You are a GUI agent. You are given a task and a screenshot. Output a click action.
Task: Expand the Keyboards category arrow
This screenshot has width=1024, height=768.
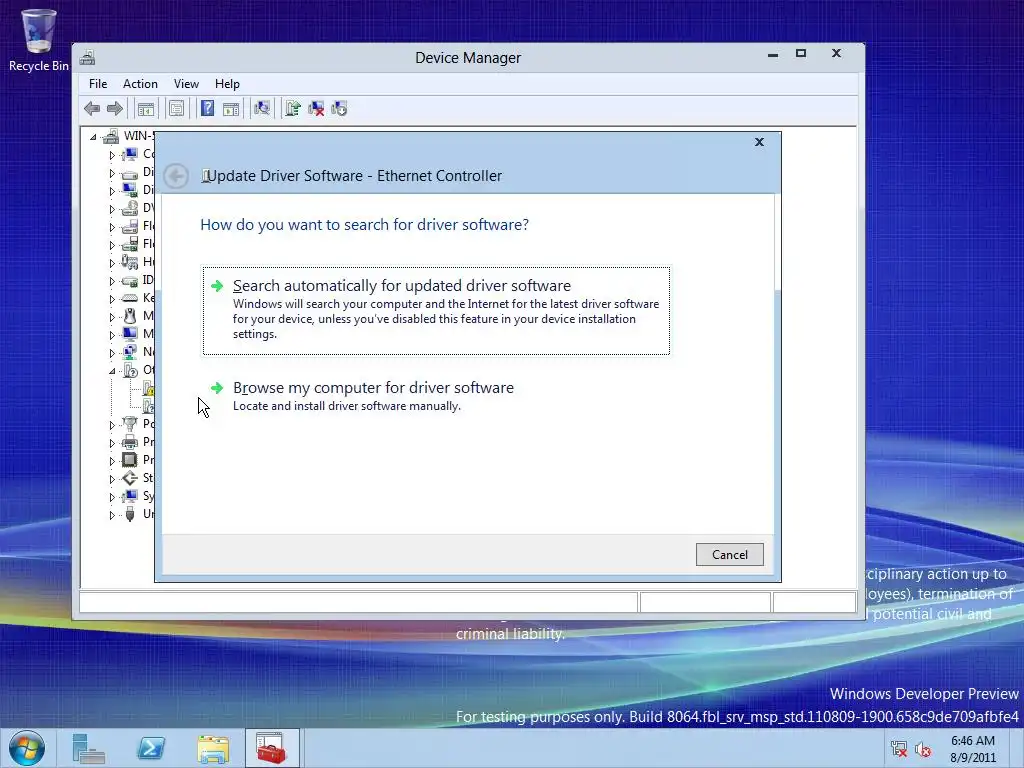tap(112, 298)
